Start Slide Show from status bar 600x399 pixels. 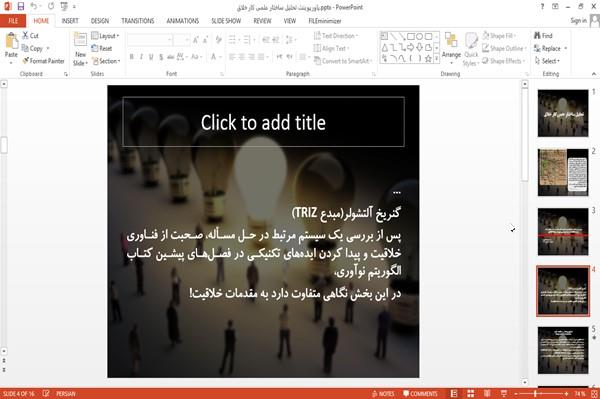[x=504, y=394]
